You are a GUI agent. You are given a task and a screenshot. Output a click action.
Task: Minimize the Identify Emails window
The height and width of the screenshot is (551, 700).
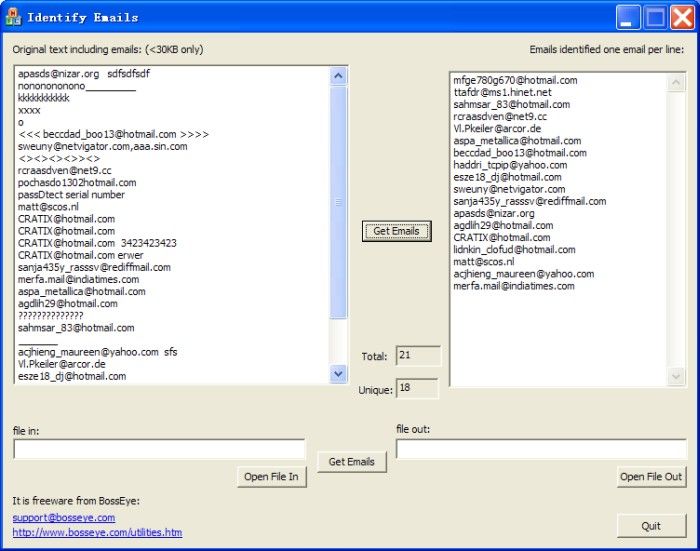coord(628,17)
